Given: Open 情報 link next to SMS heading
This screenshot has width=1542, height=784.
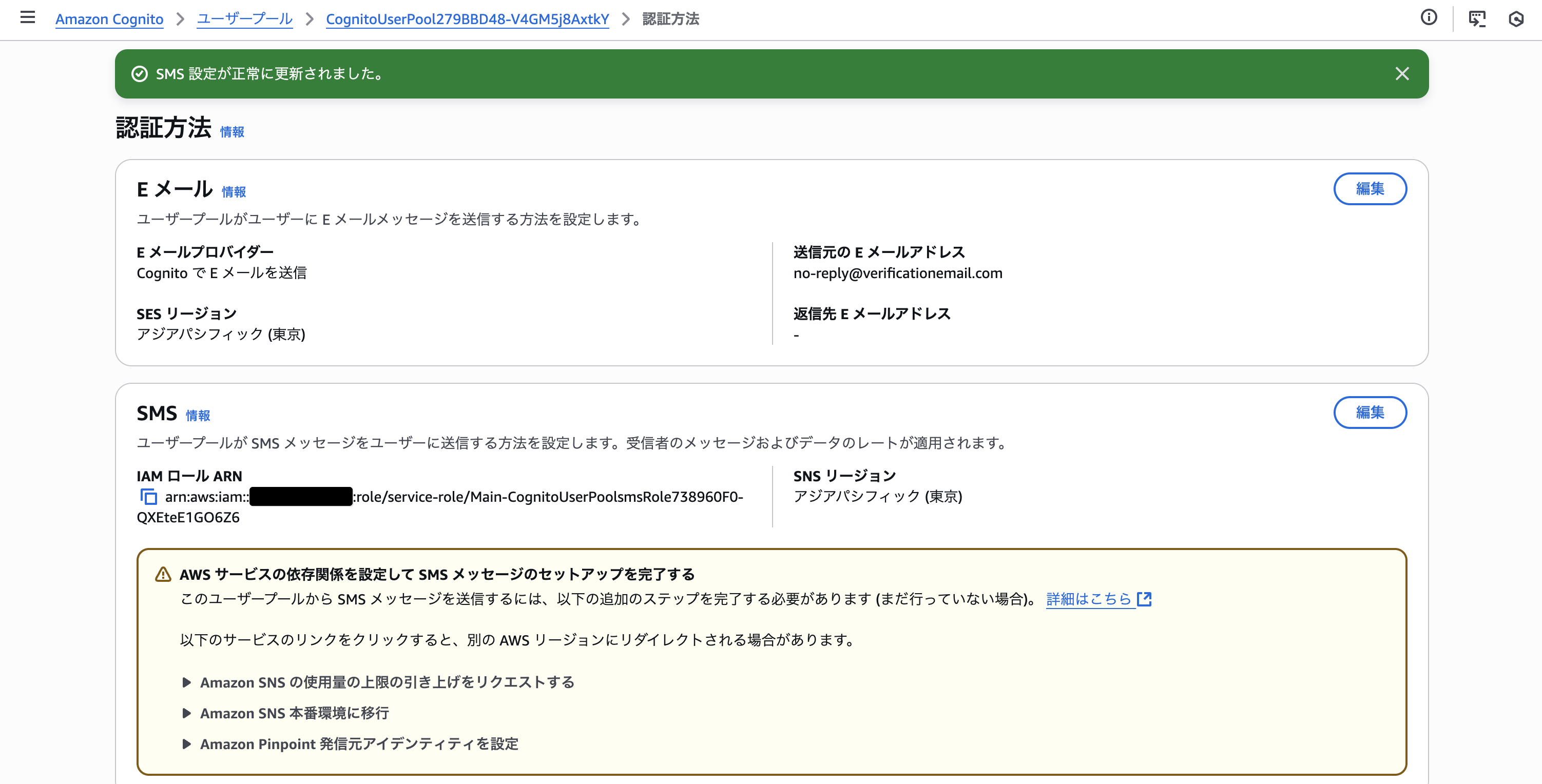Looking at the screenshot, I should [x=198, y=416].
